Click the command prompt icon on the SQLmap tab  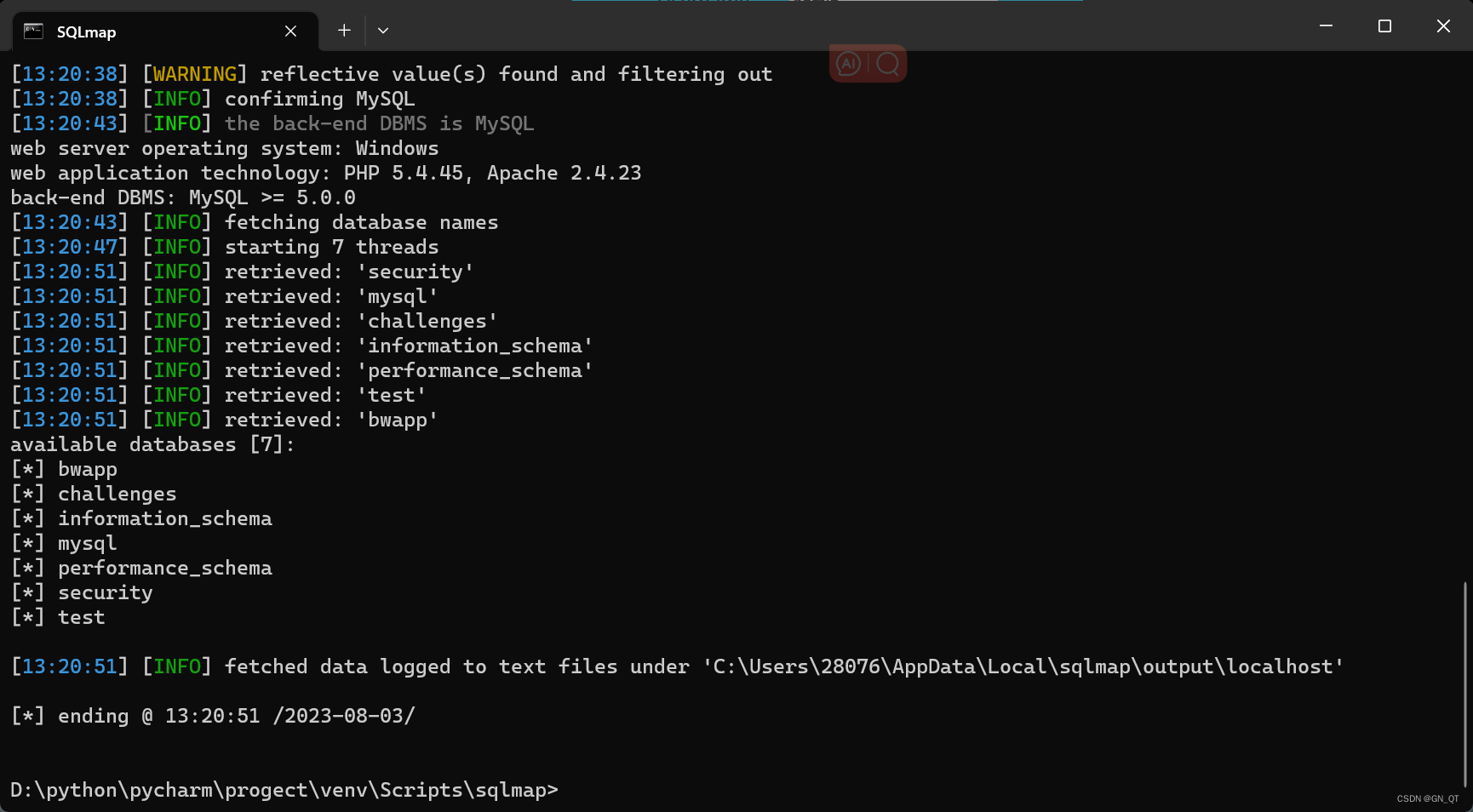pos(33,31)
